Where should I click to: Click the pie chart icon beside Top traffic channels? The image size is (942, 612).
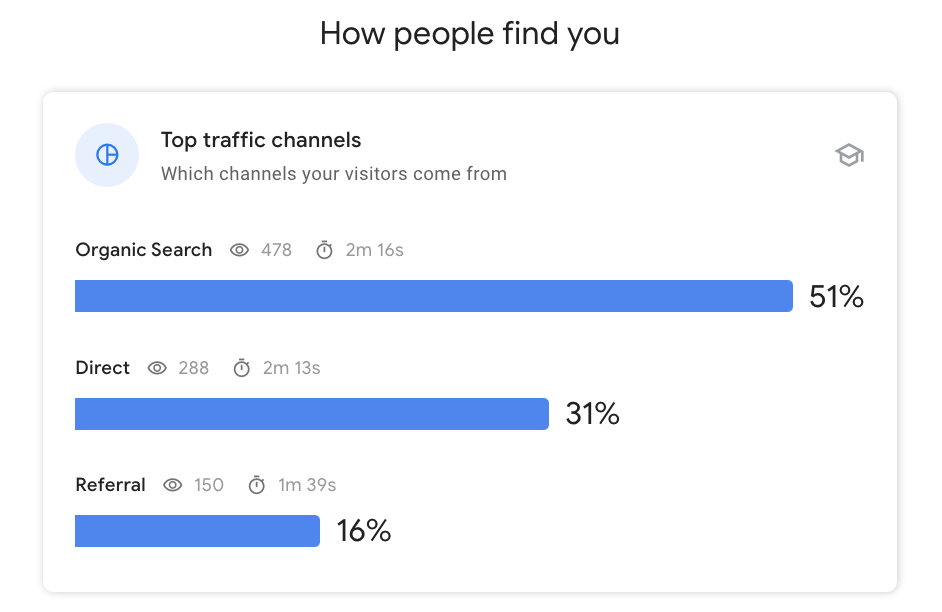(x=106, y=155)
